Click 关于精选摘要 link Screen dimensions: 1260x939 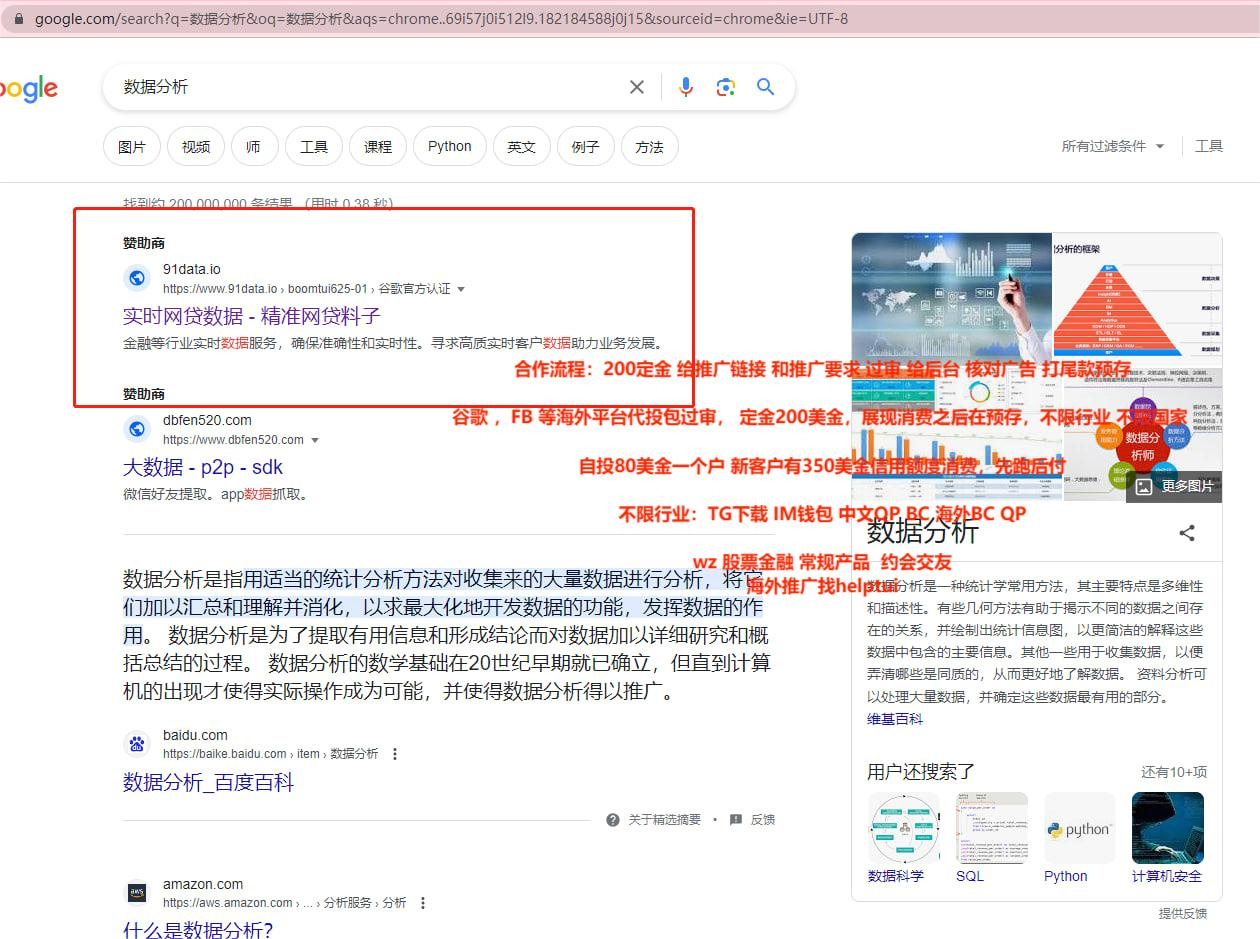[x=664, y=820]
